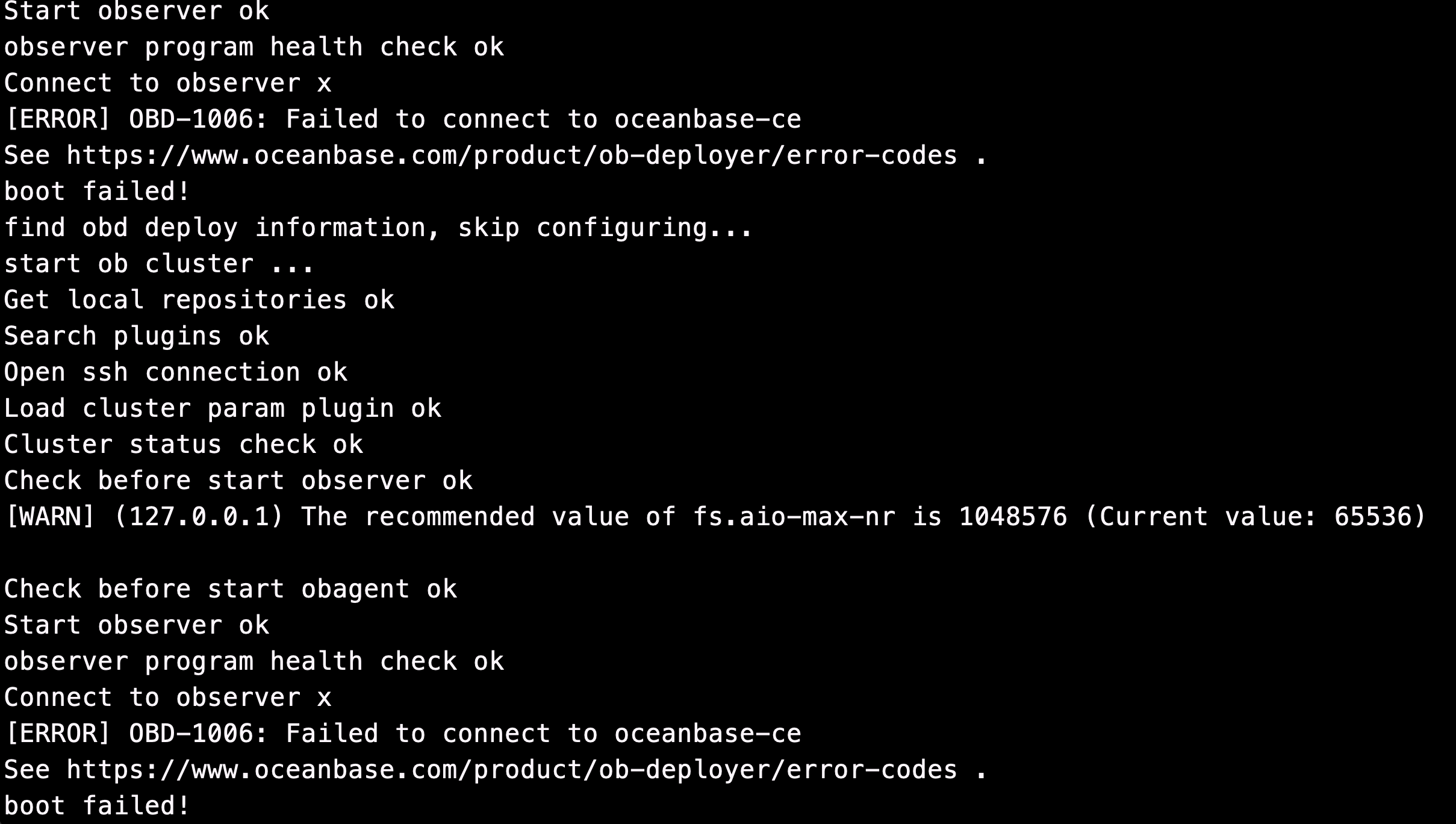The width and height of the screenshot is (1456, 824).
Task: Click the final 'boot failed!' text
Action: coord(97,806)
